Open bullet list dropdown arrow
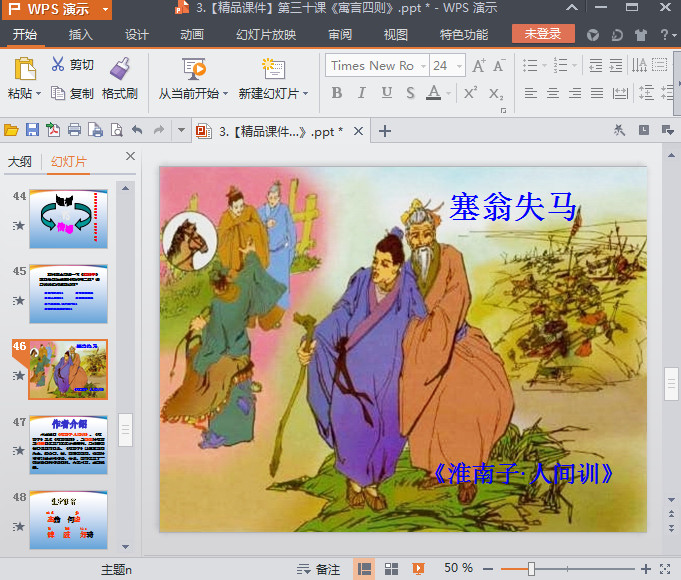The height and width of the screenshot is (580, 681). (x=544, y=66)
